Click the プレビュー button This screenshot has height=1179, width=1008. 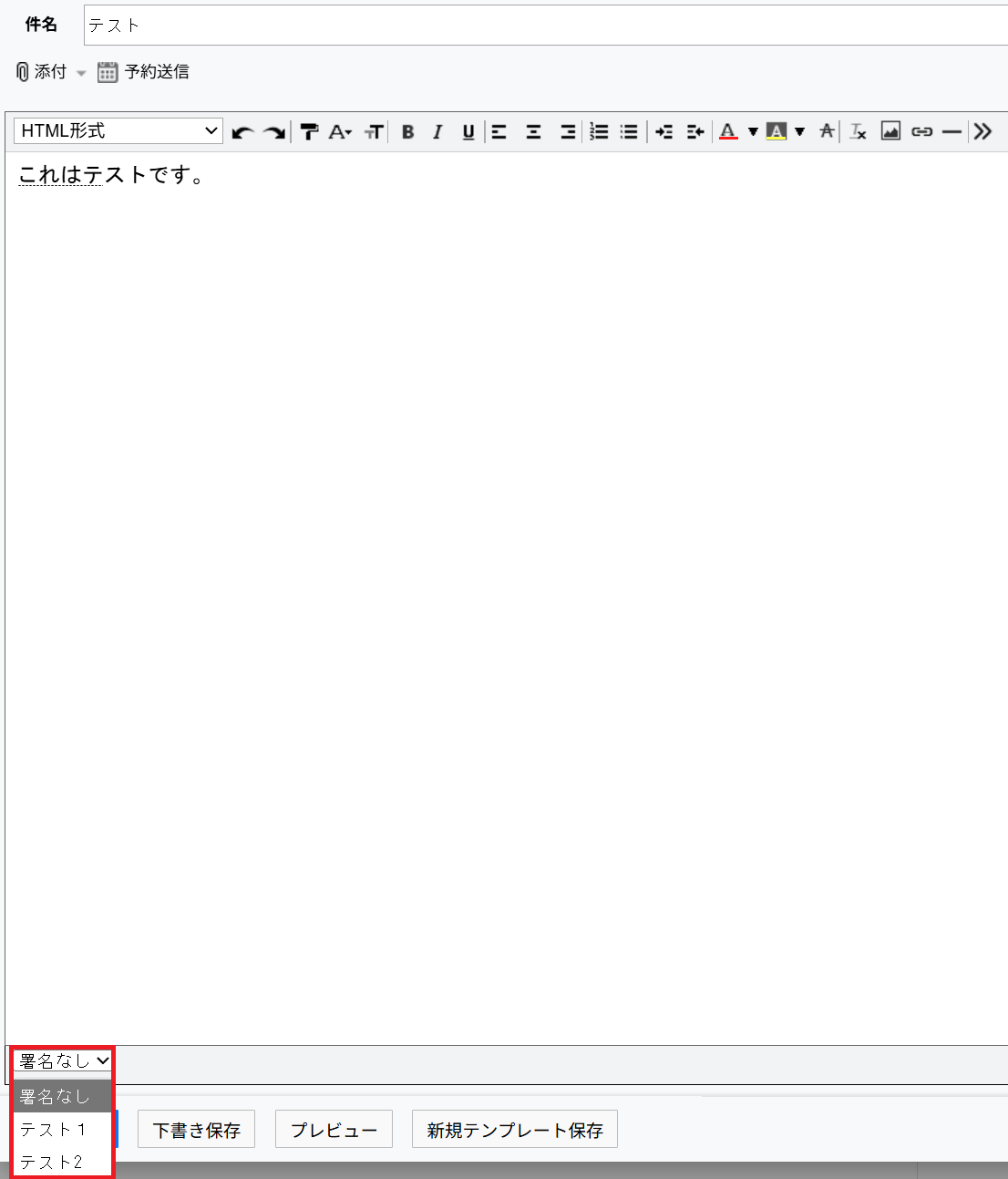click(334, 1129)
